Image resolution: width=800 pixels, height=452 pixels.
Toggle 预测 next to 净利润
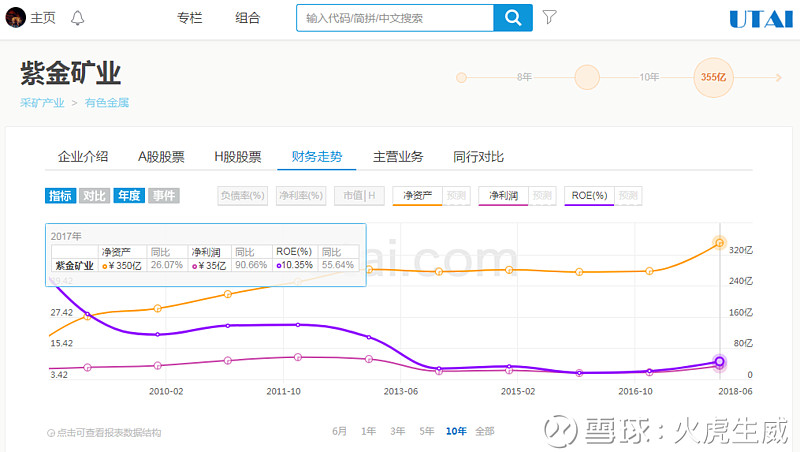coord(542,195)
